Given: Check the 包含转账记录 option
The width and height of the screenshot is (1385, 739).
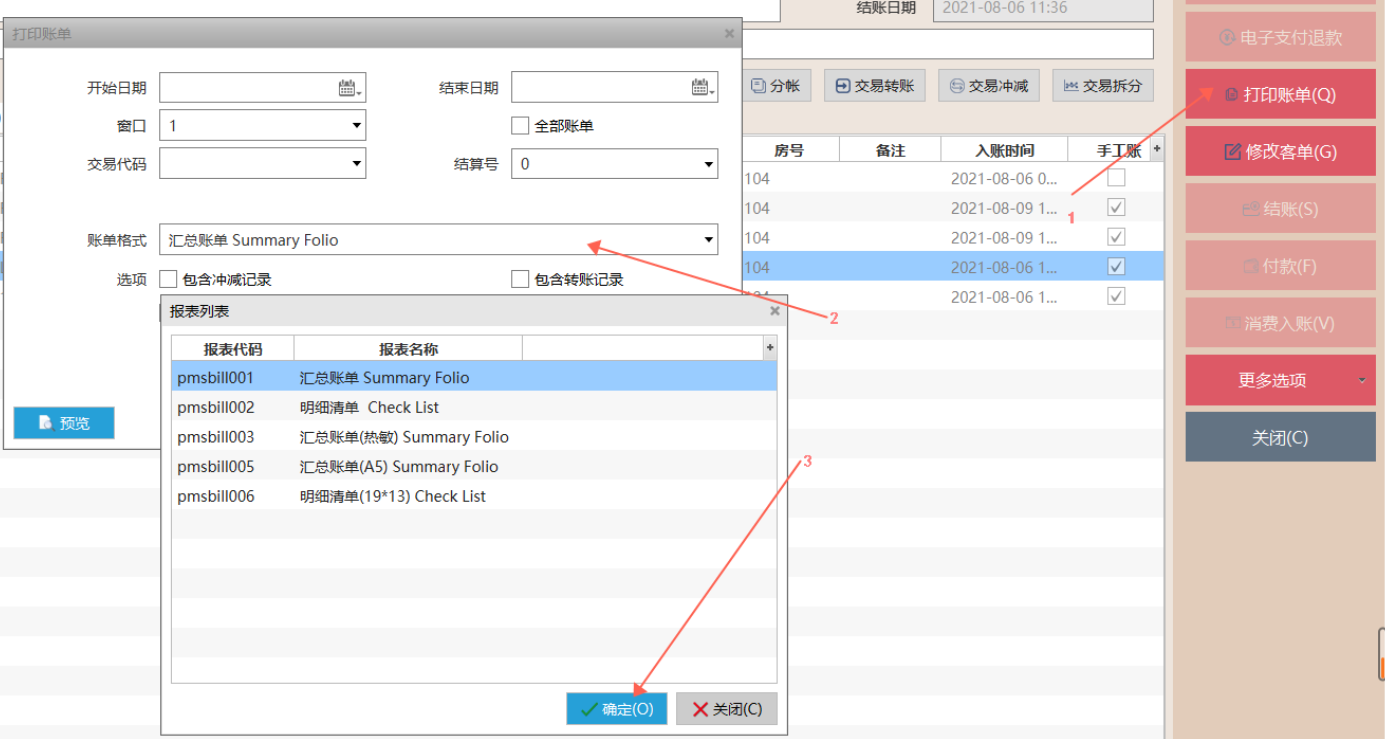Looking at the screenshot, I should [x=520, y=279].
